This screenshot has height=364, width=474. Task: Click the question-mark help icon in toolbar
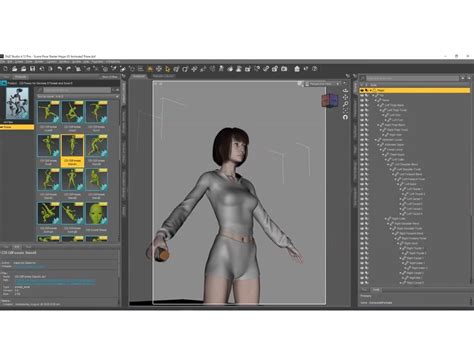click(x=315, y=69)
